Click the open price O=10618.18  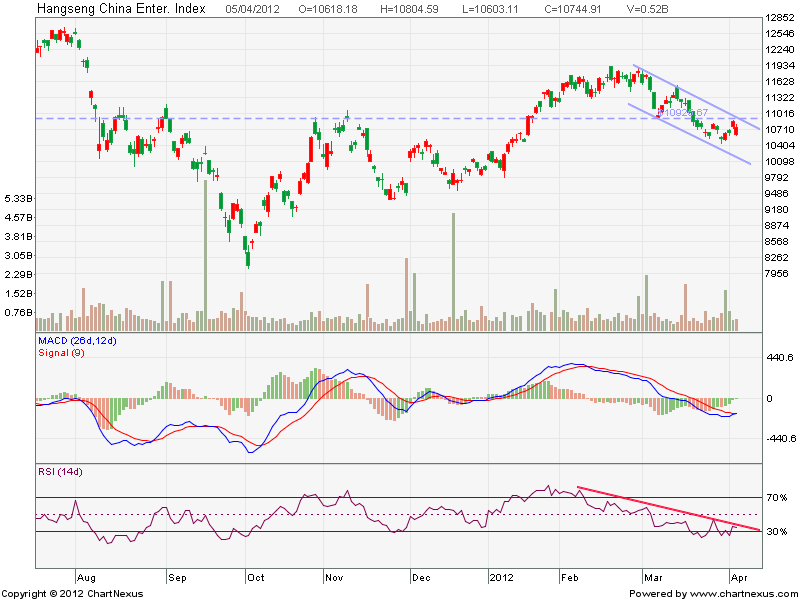pos(327,9)
